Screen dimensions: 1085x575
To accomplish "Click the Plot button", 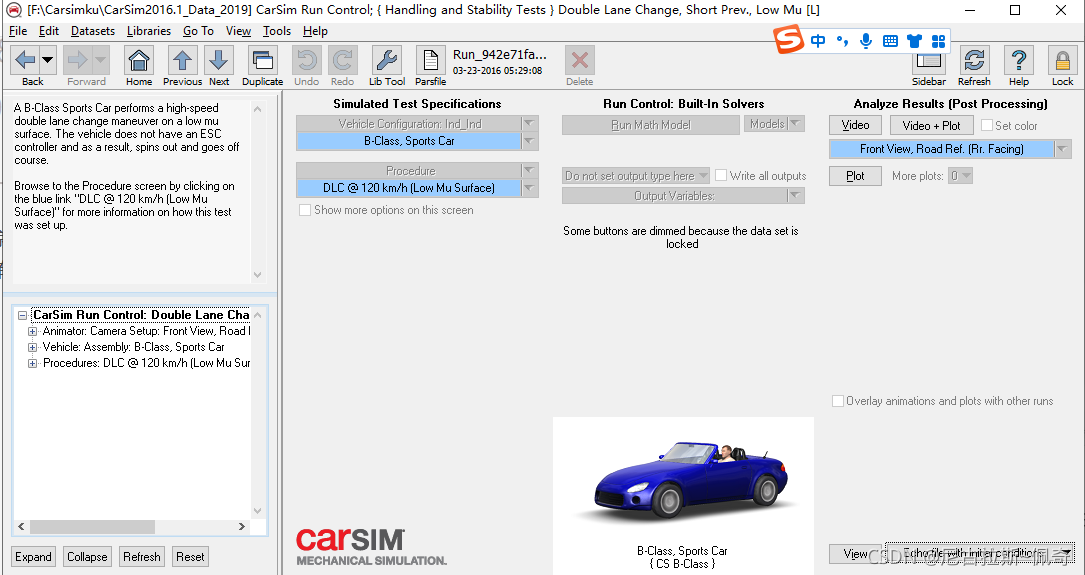I will [855, 176].
